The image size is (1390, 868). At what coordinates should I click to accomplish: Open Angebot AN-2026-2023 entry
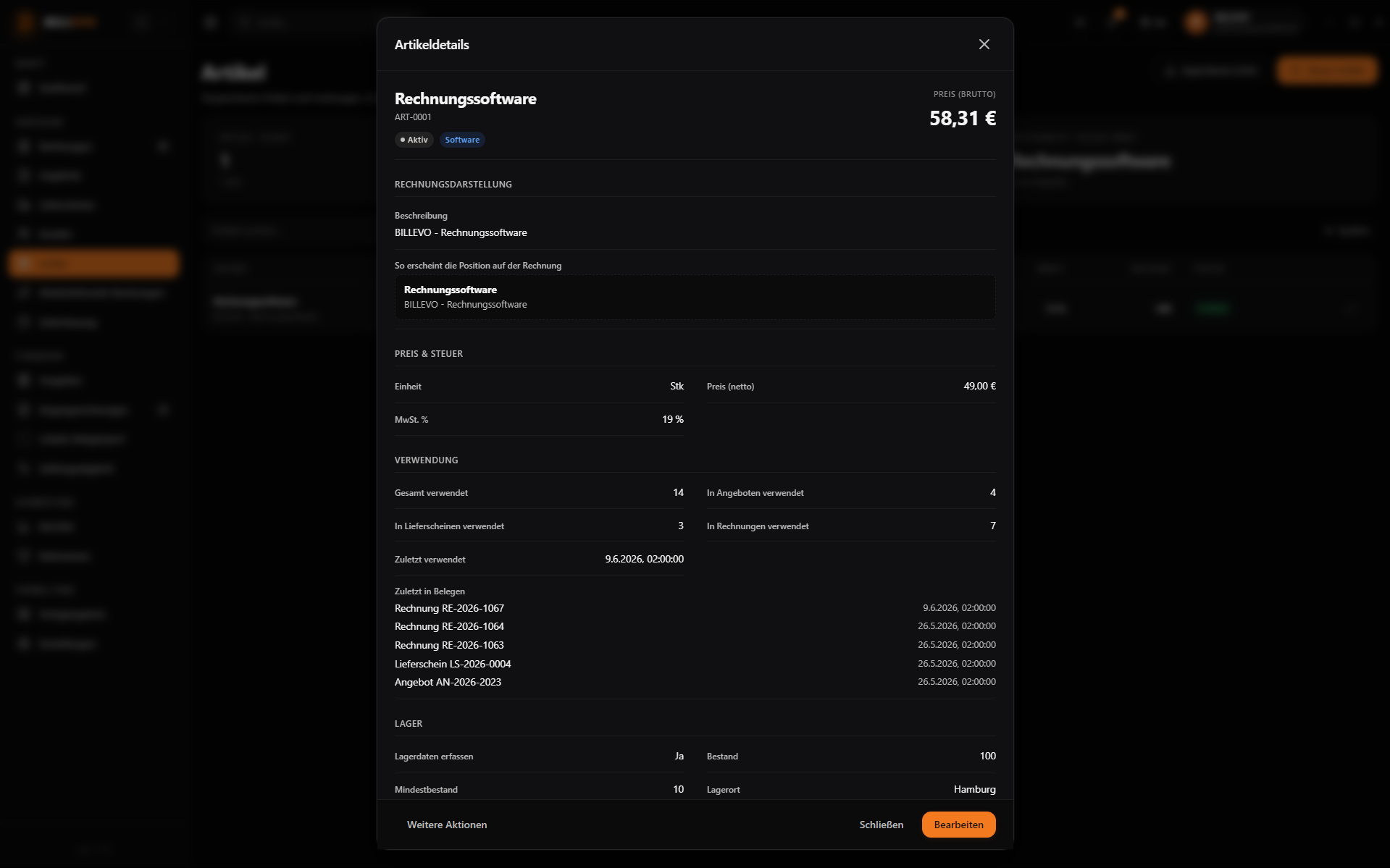448,682
